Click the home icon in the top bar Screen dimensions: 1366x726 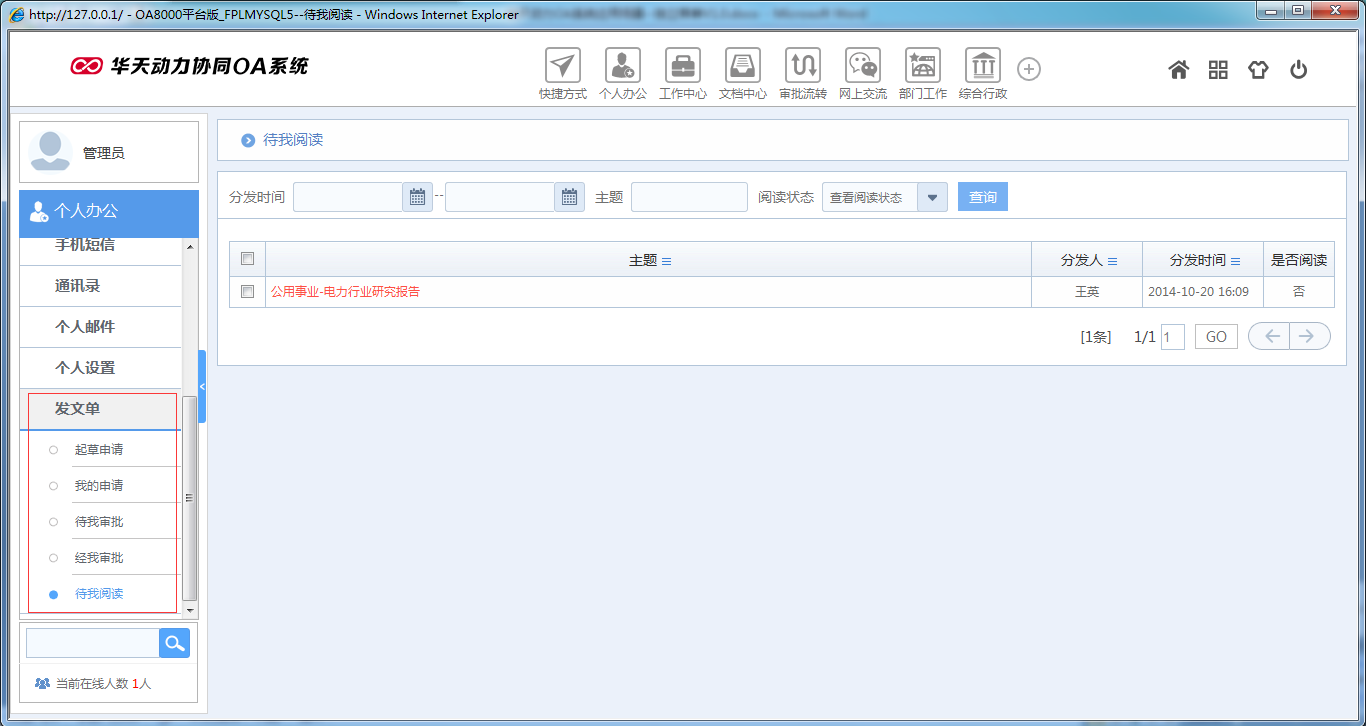(x=1178, y=69)
